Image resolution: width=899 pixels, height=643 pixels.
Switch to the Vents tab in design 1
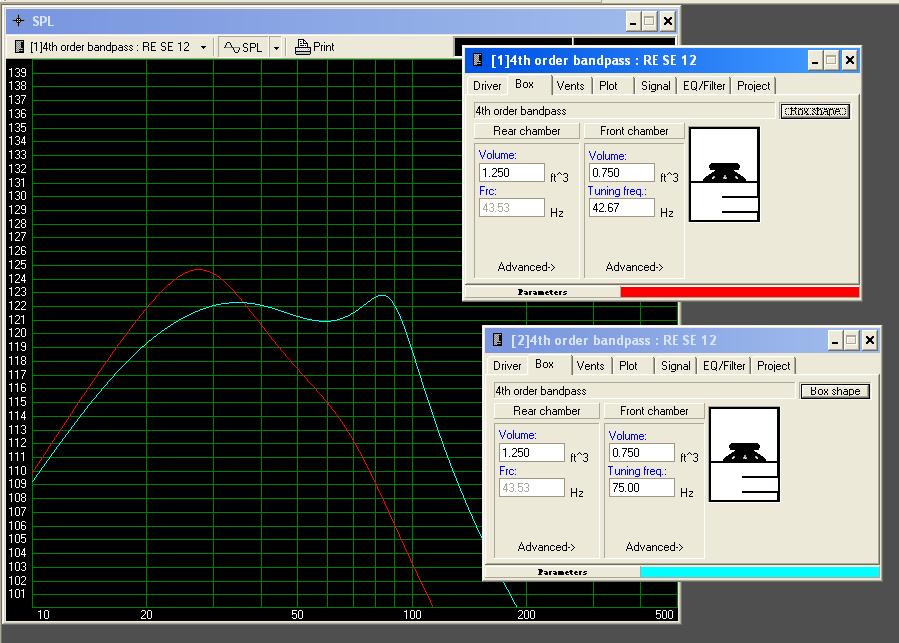click(x=570, y=86)
